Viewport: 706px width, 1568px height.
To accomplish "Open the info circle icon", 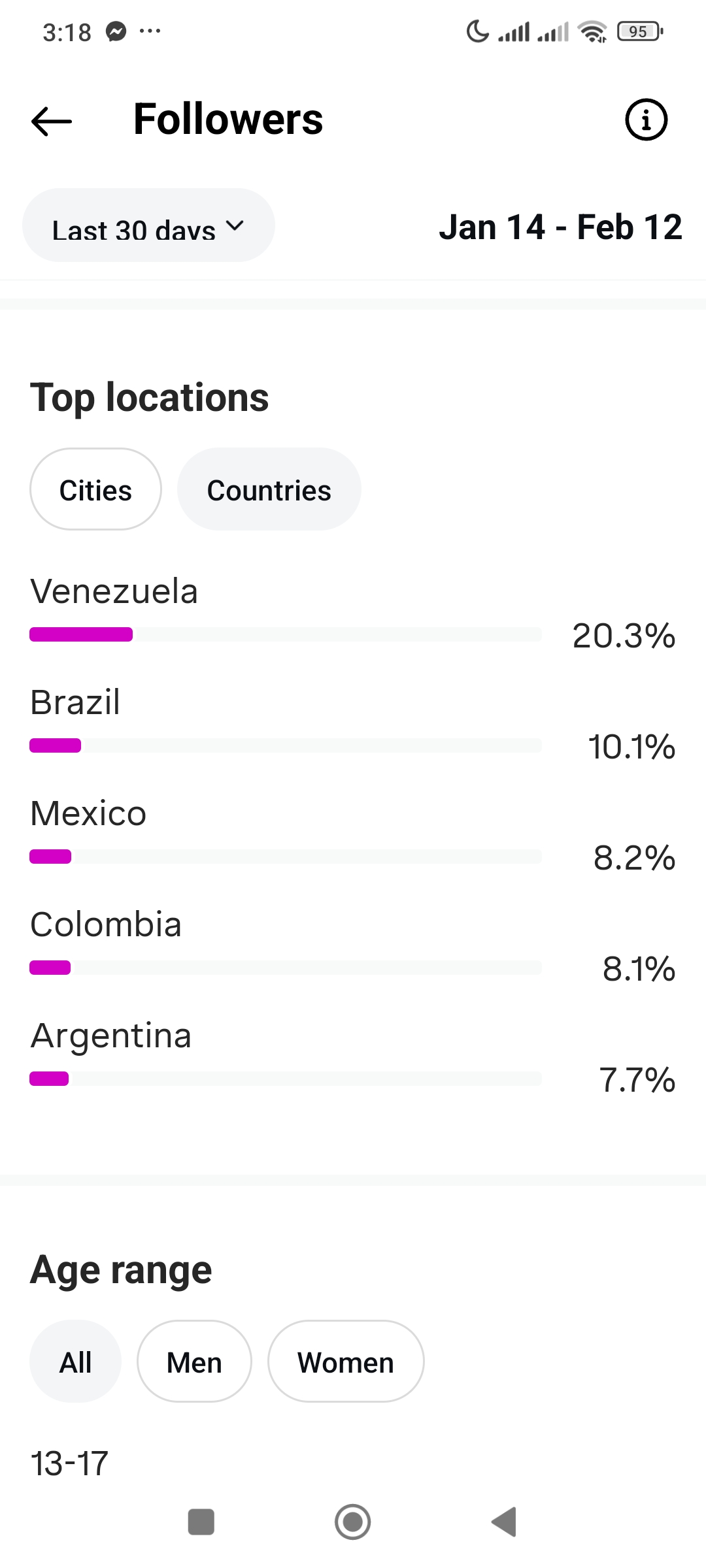I will pos(646,120).
